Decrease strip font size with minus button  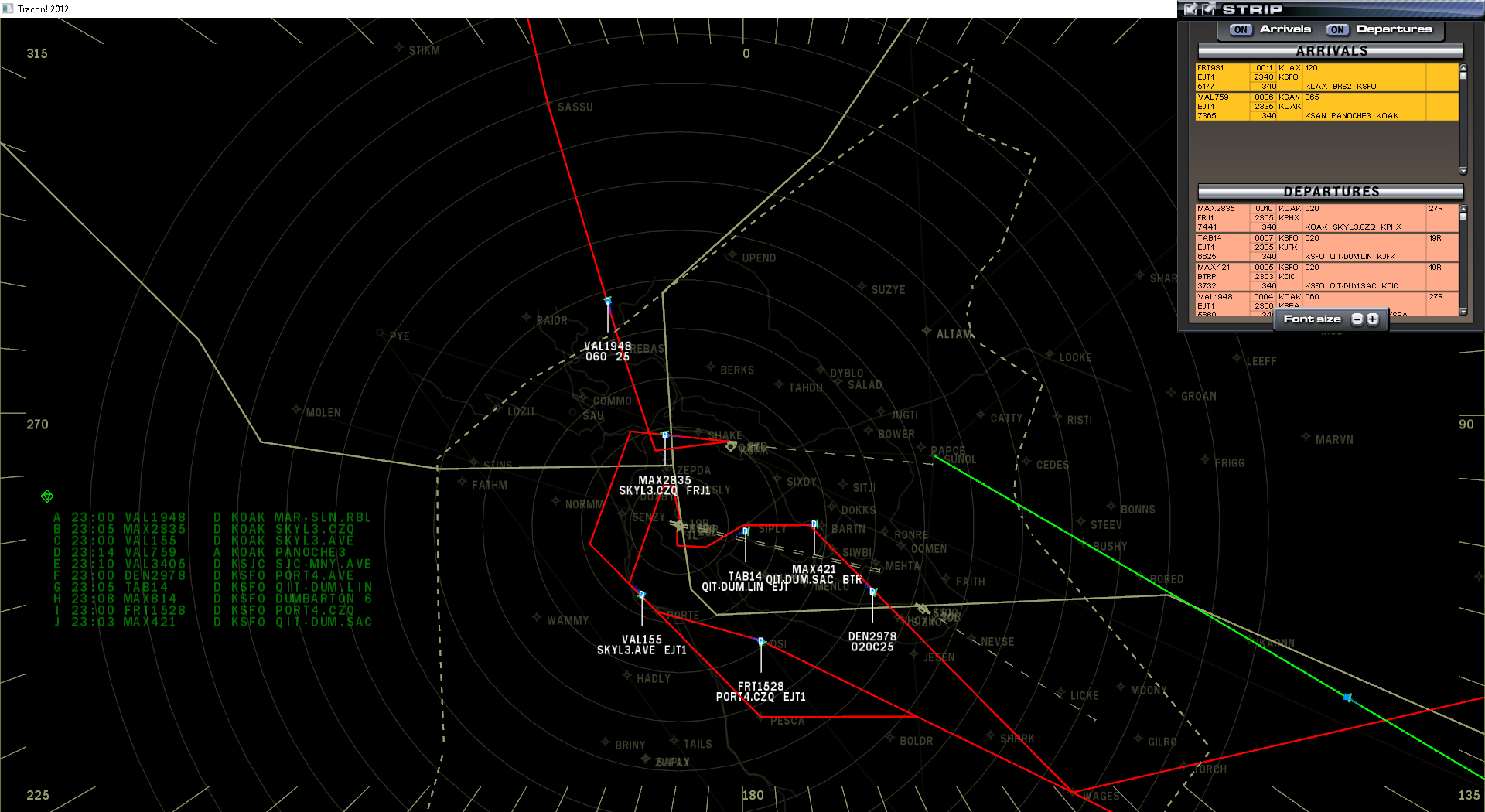click(x=1357, y=319)
